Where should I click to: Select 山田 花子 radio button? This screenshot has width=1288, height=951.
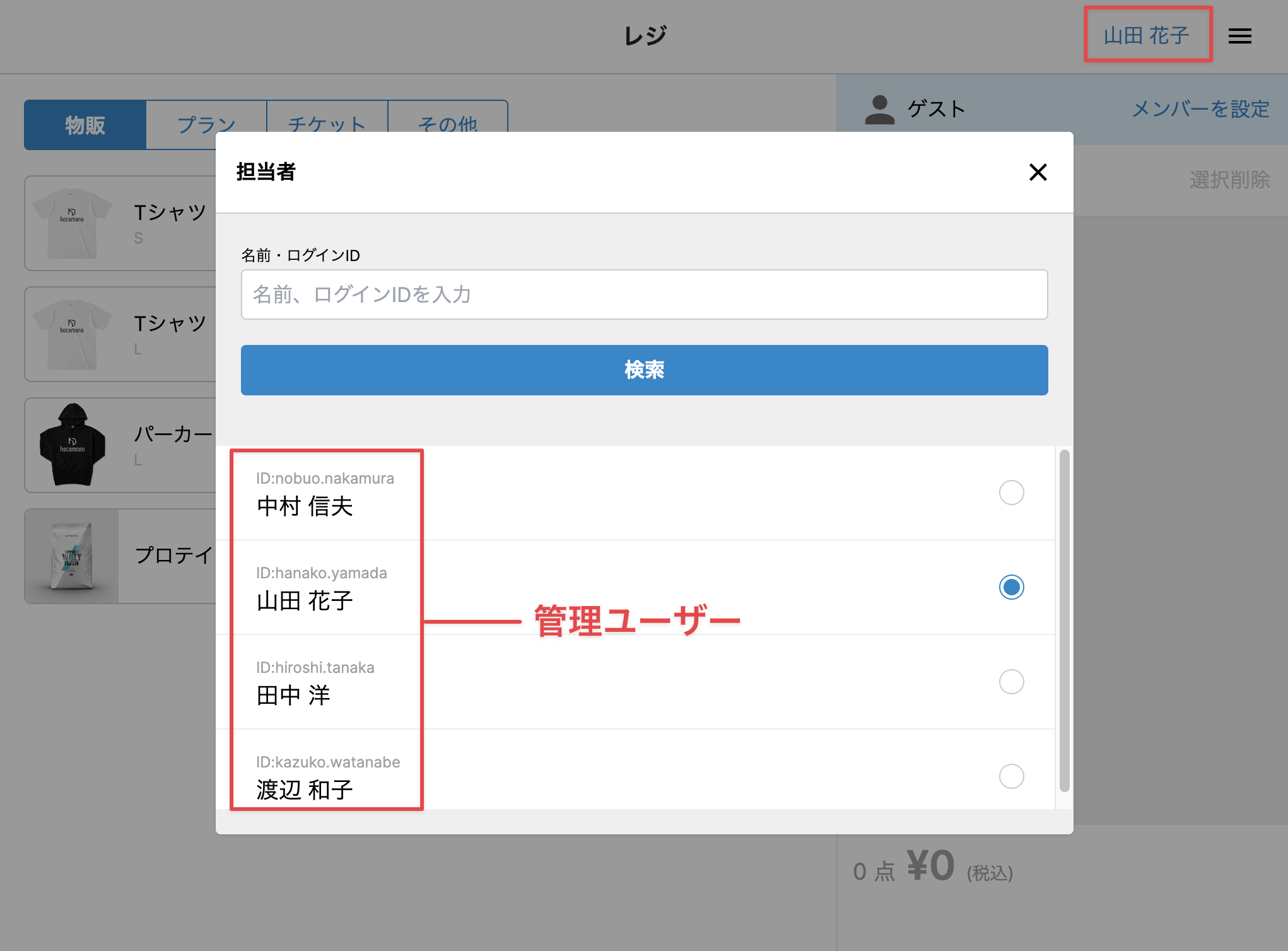point(1011,587)
